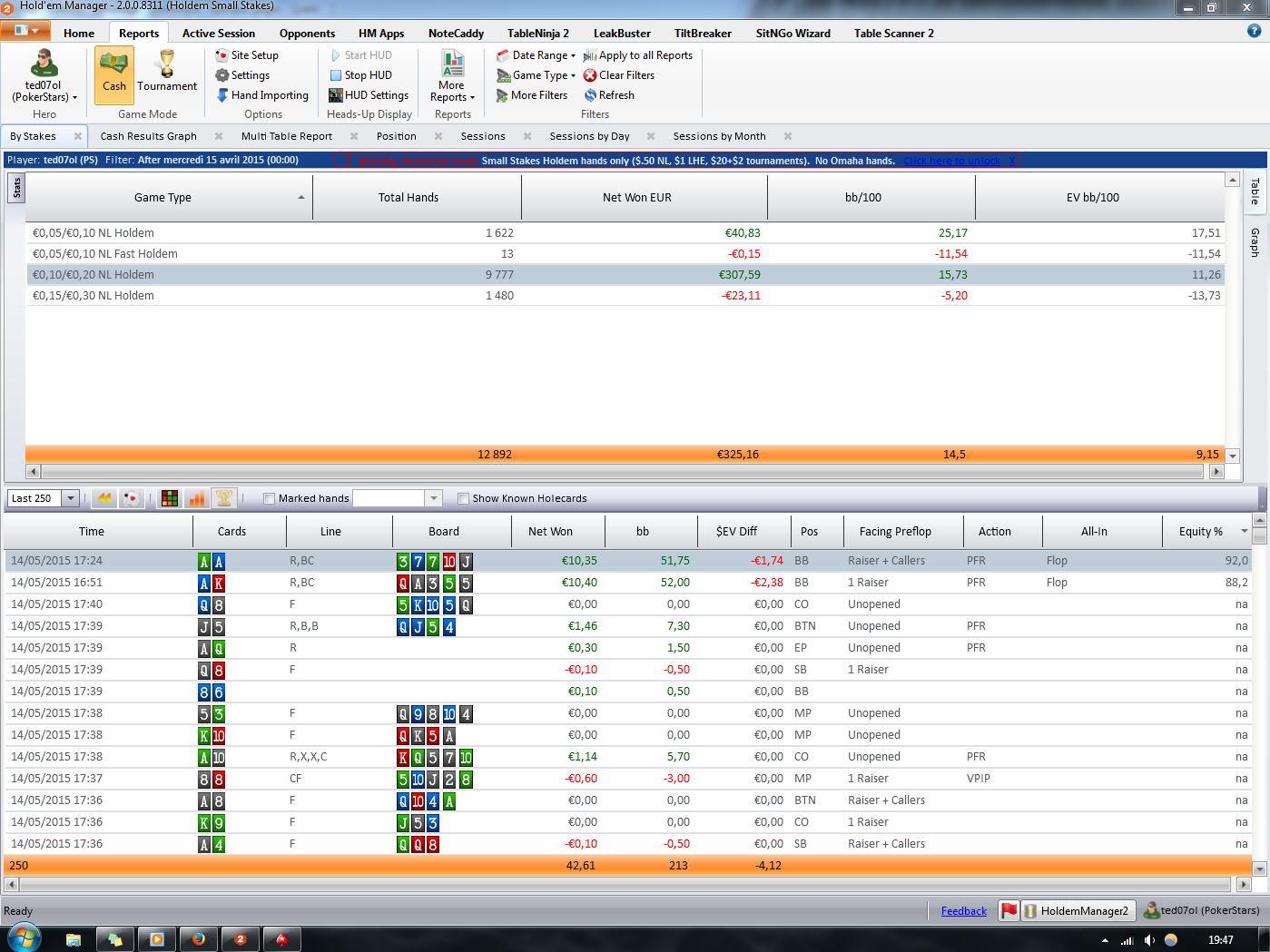The height and width of the screenshot is (952, 1270).
Task: Switch to the Table side view
Action: coord(1255,191)
